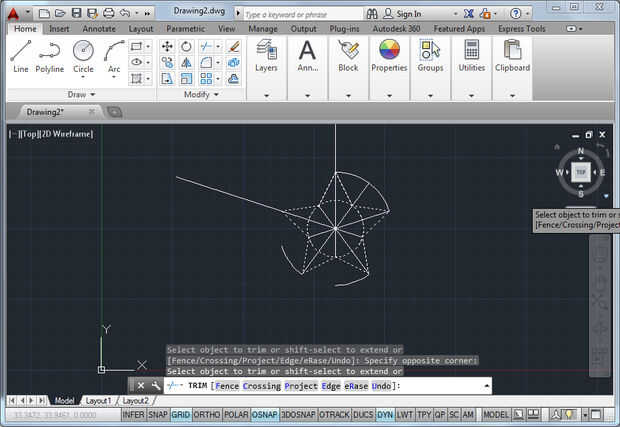Disable GRID display in status bar
This screenshot has width=620, height=427.
pos(181,414)
